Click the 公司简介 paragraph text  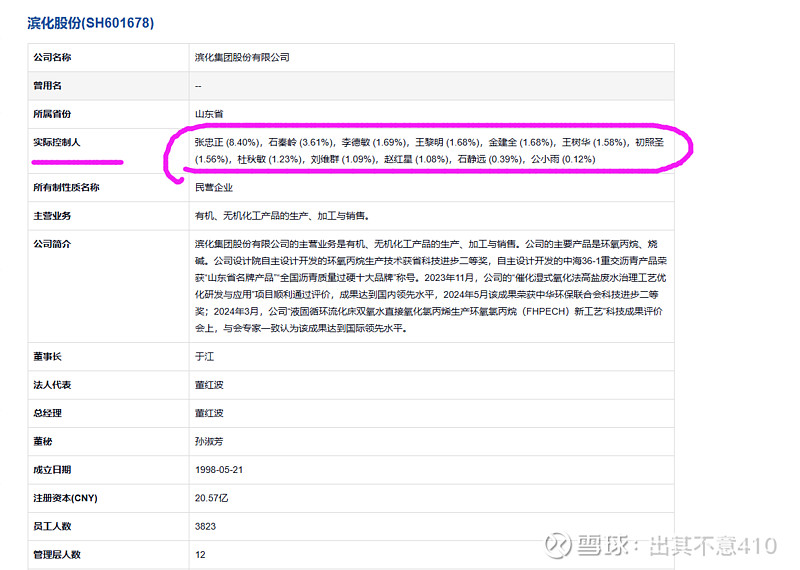point(431,286)
